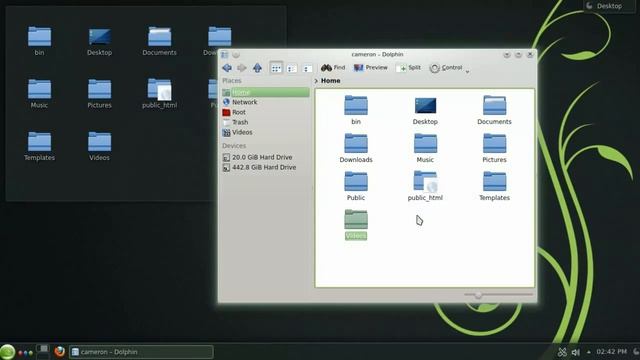640x360 pixels.
Task: Click the 02:42 PM clock
Action: point(611,351)
